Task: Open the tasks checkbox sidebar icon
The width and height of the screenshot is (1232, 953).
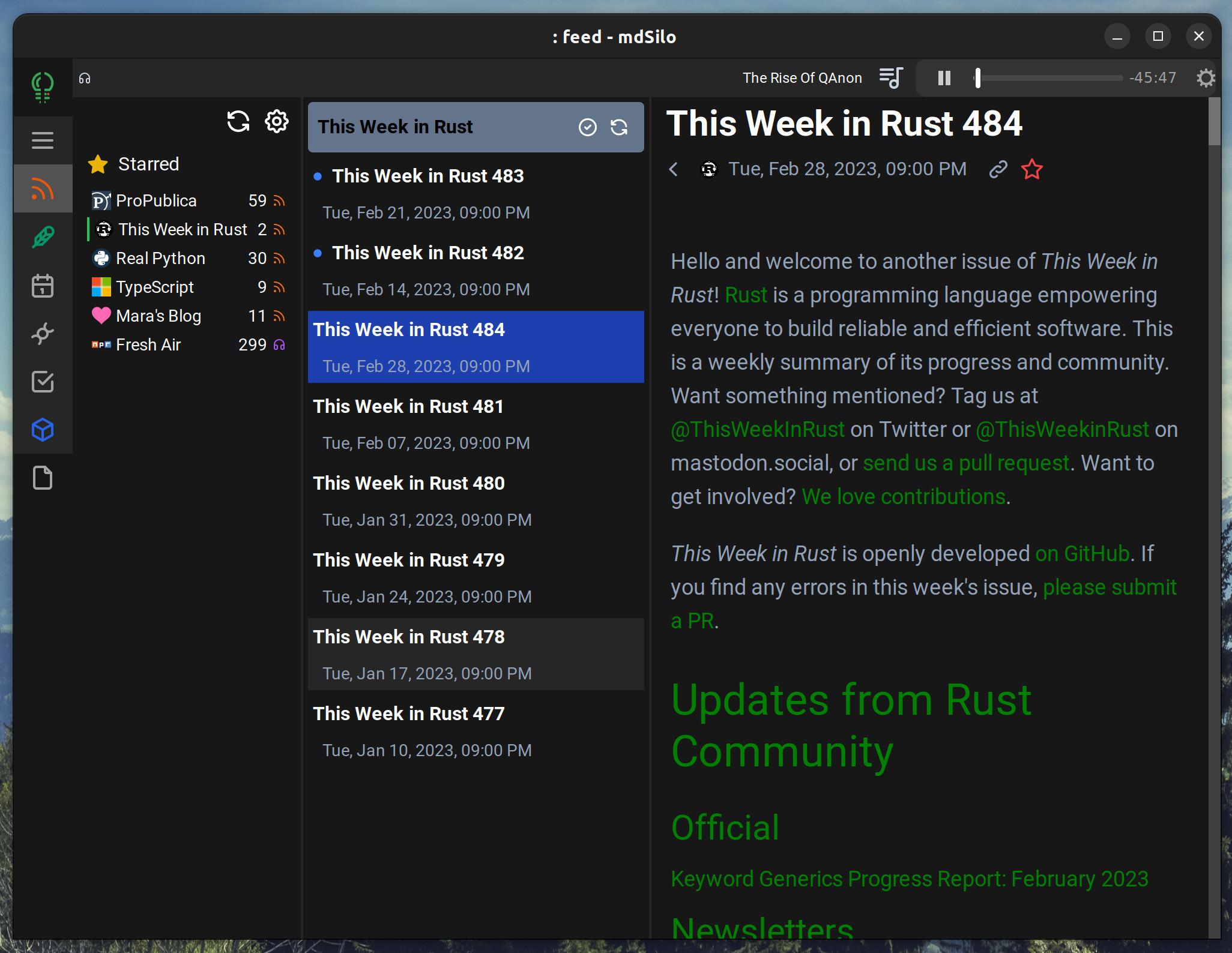Action: (43, 382)
